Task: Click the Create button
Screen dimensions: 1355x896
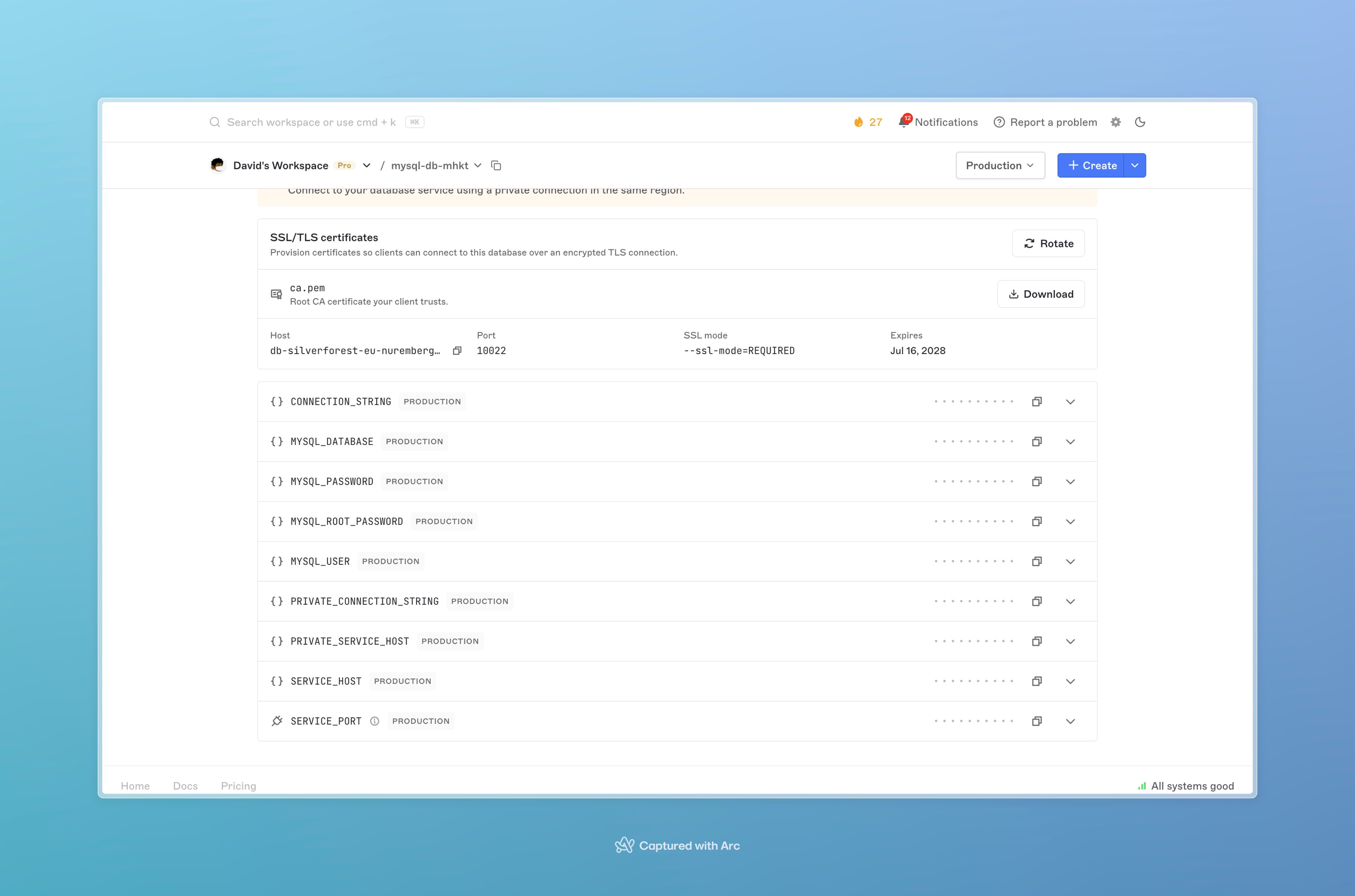Action: coord(1091,165)
